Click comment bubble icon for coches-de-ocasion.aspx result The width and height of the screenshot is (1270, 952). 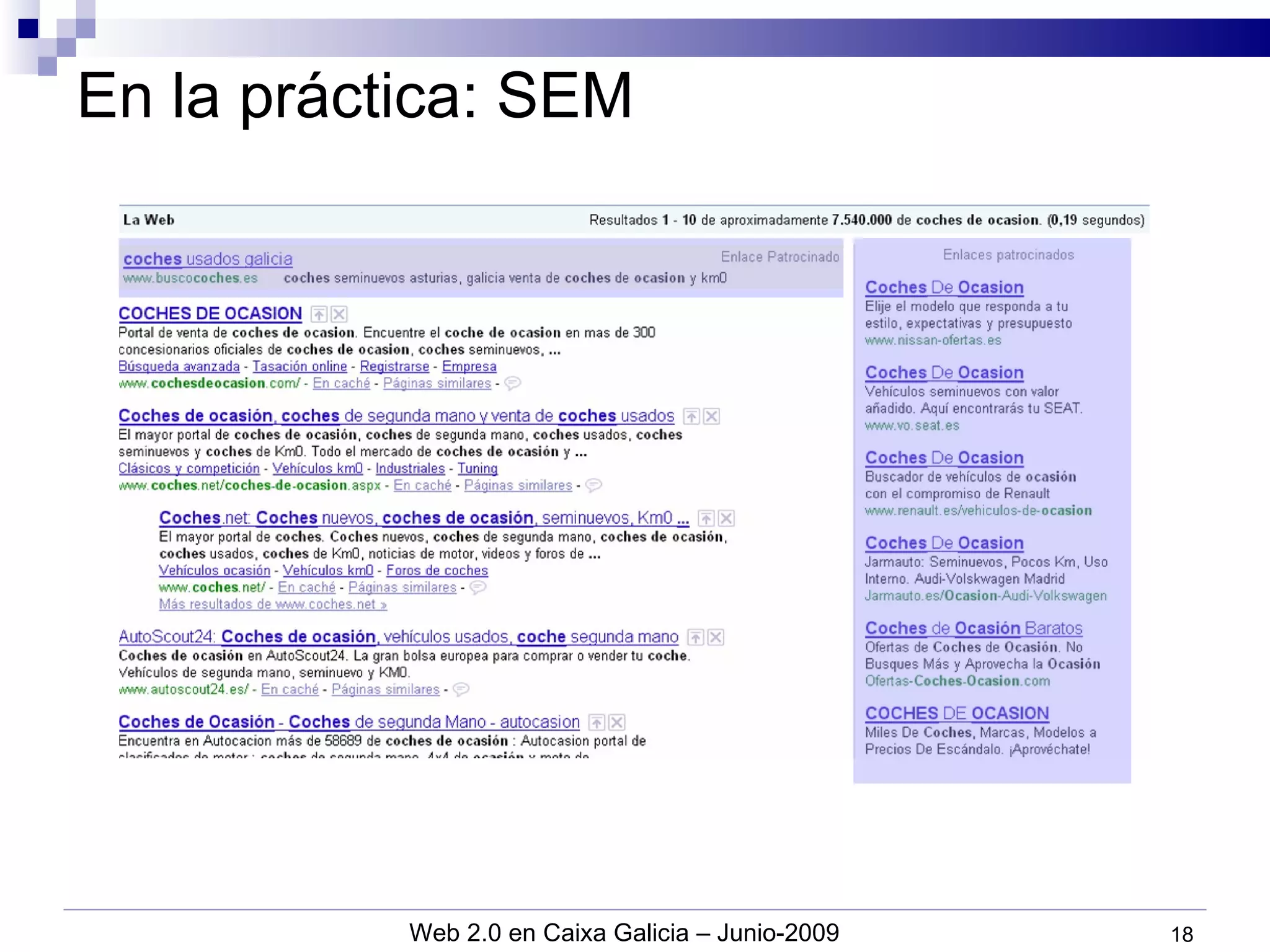point(593,485)
